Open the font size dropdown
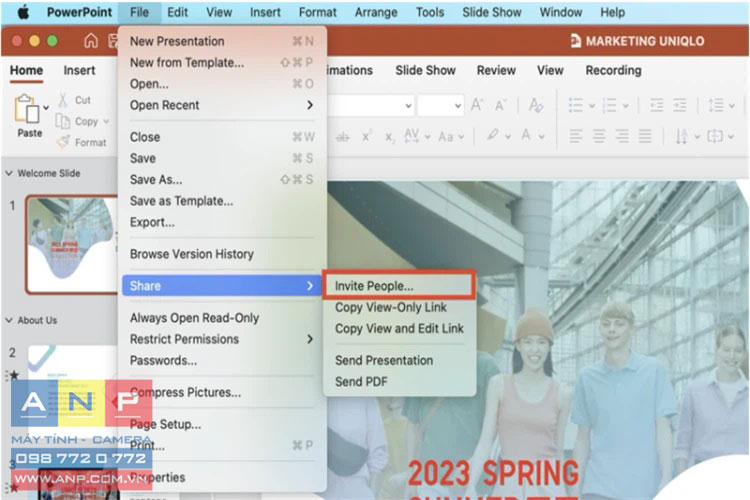 (x=458, y=105)
